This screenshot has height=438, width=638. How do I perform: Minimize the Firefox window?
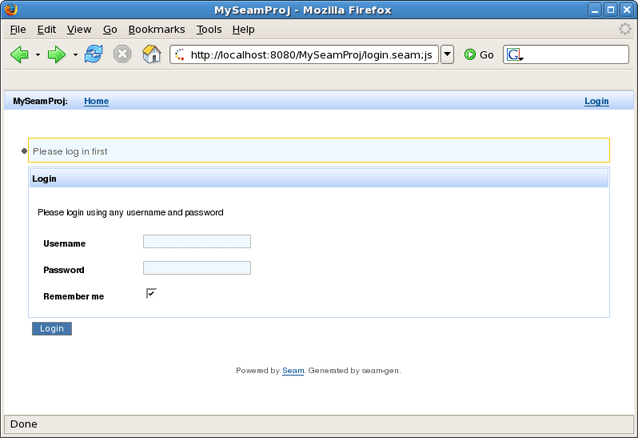point(595,10)
